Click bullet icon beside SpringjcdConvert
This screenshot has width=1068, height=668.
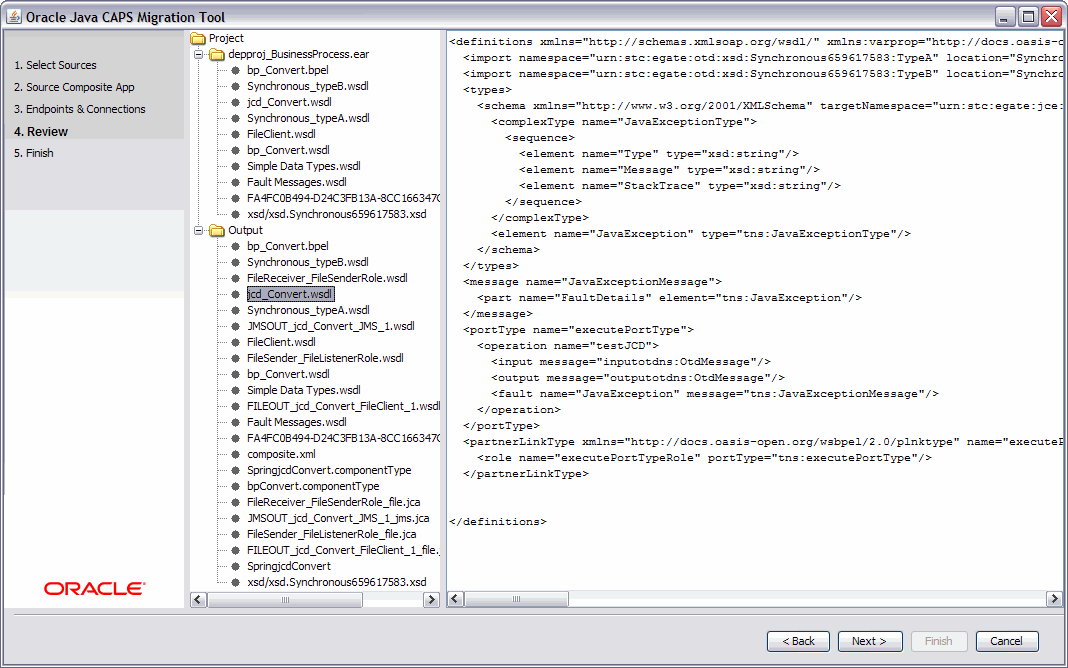(x=235, y=567)
